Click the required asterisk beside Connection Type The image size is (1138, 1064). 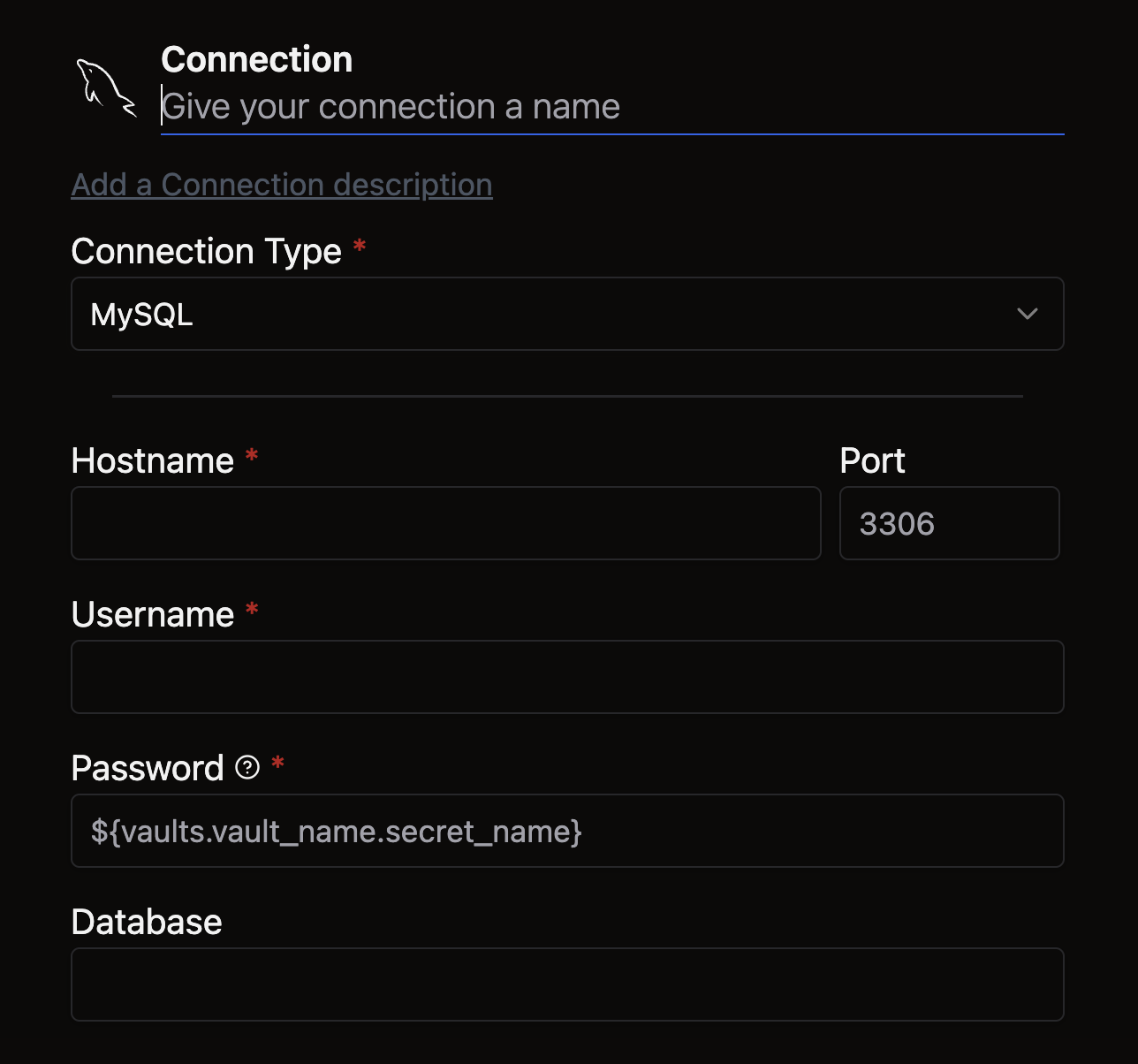[x=360, y=247]
